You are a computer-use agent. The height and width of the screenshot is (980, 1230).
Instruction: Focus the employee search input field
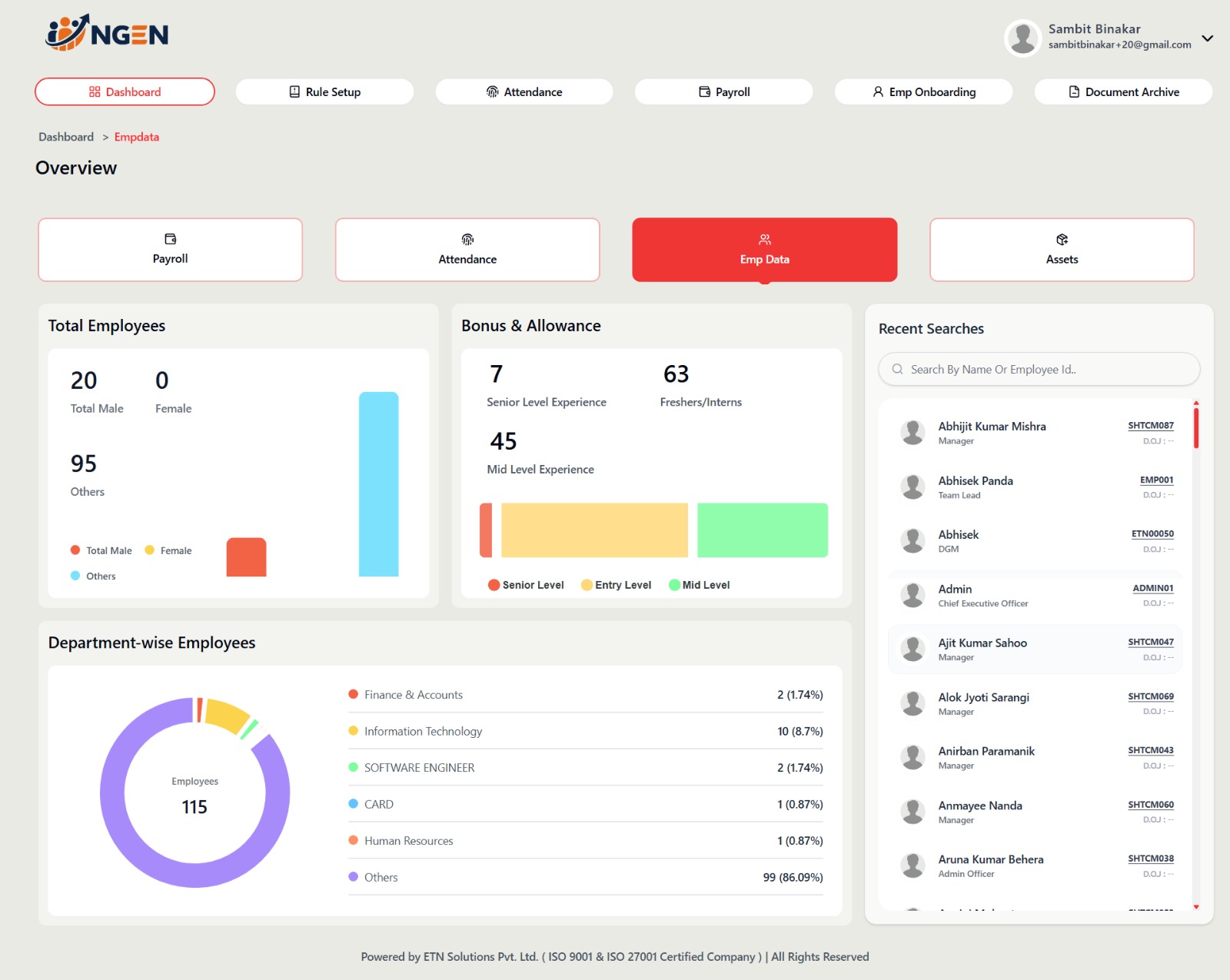click(x=1045, y=370)
